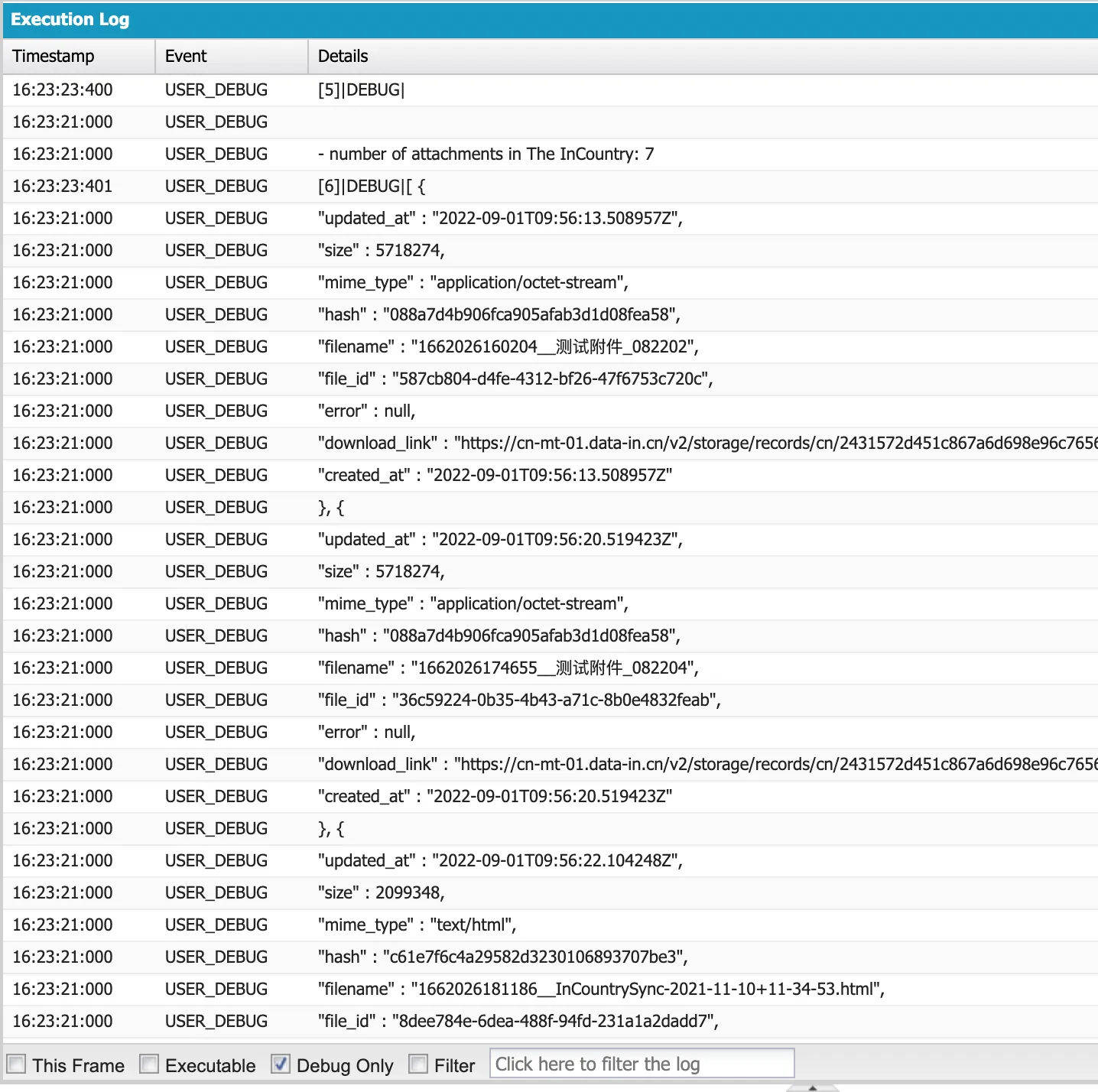This screenshot has height=1092, width=1098.
Task: Select file_id row starting with 587cb804
Action: (515, 379)
